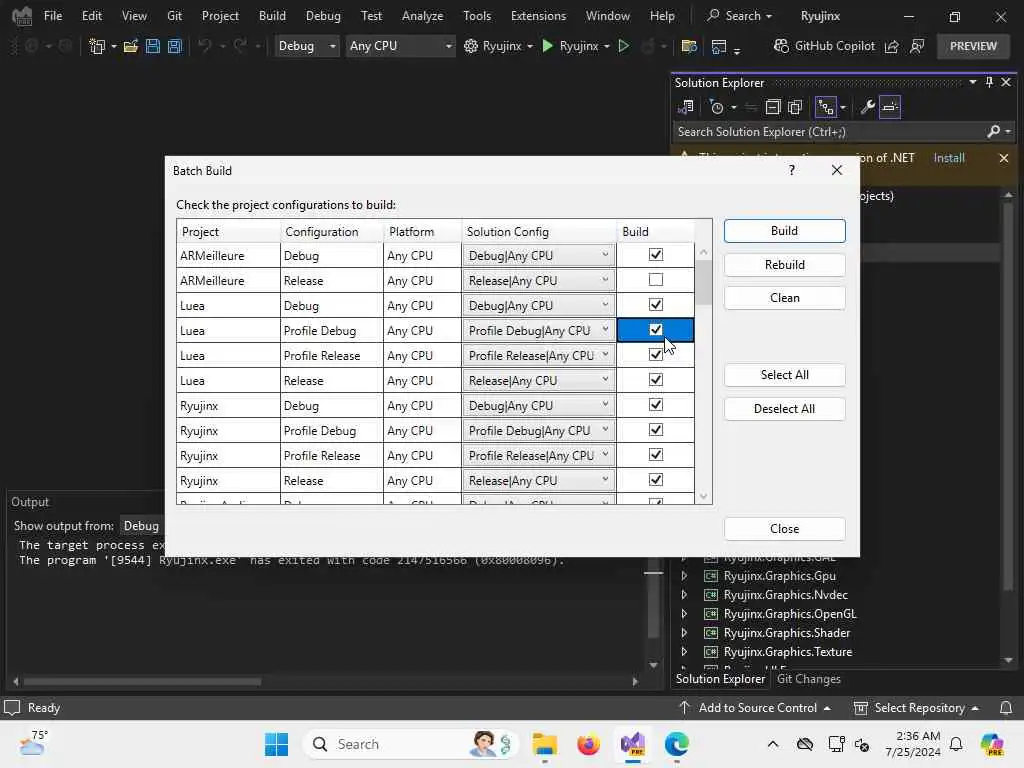The image size is (1024, 768).
Task: Click the Solution Explorer search magnifier icon
Action: coord(994,132)
